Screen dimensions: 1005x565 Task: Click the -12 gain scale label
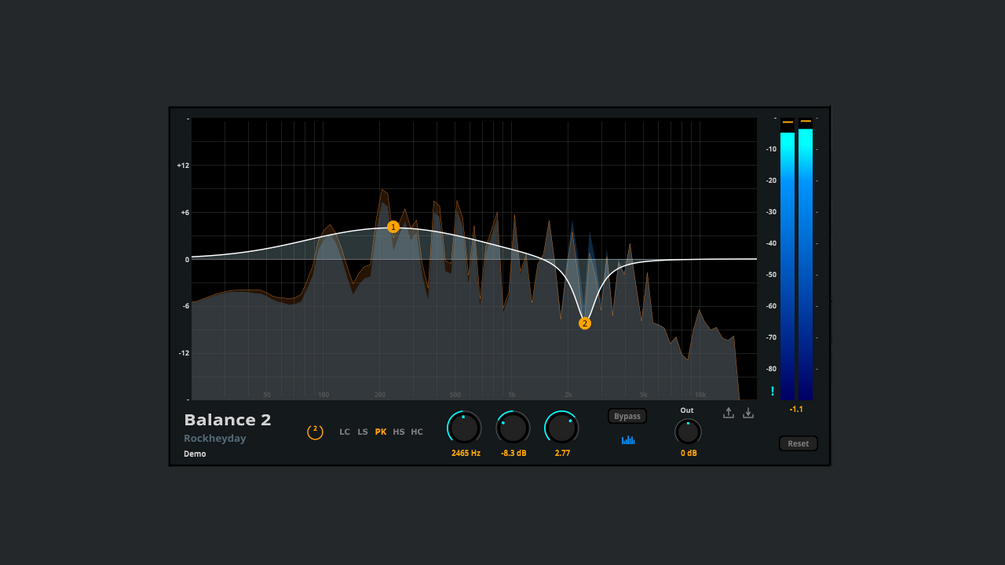[x=184, y=353]
